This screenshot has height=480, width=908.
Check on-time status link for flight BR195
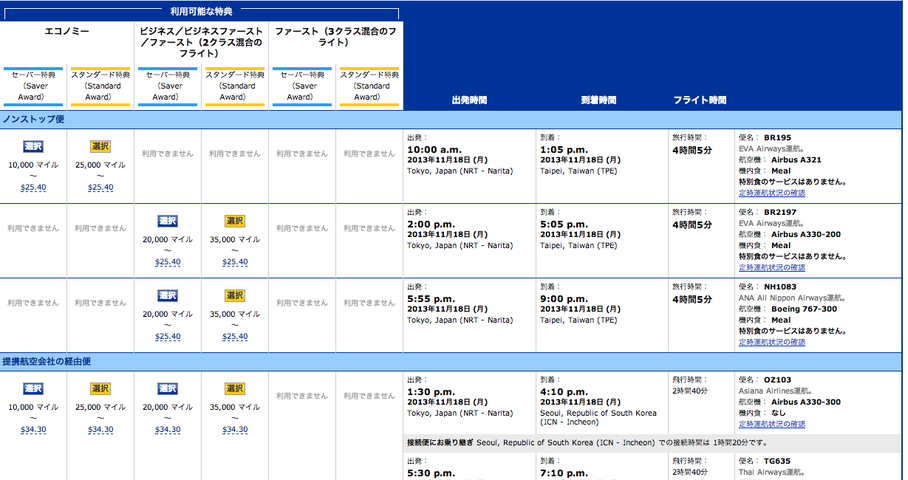(772, 193)
